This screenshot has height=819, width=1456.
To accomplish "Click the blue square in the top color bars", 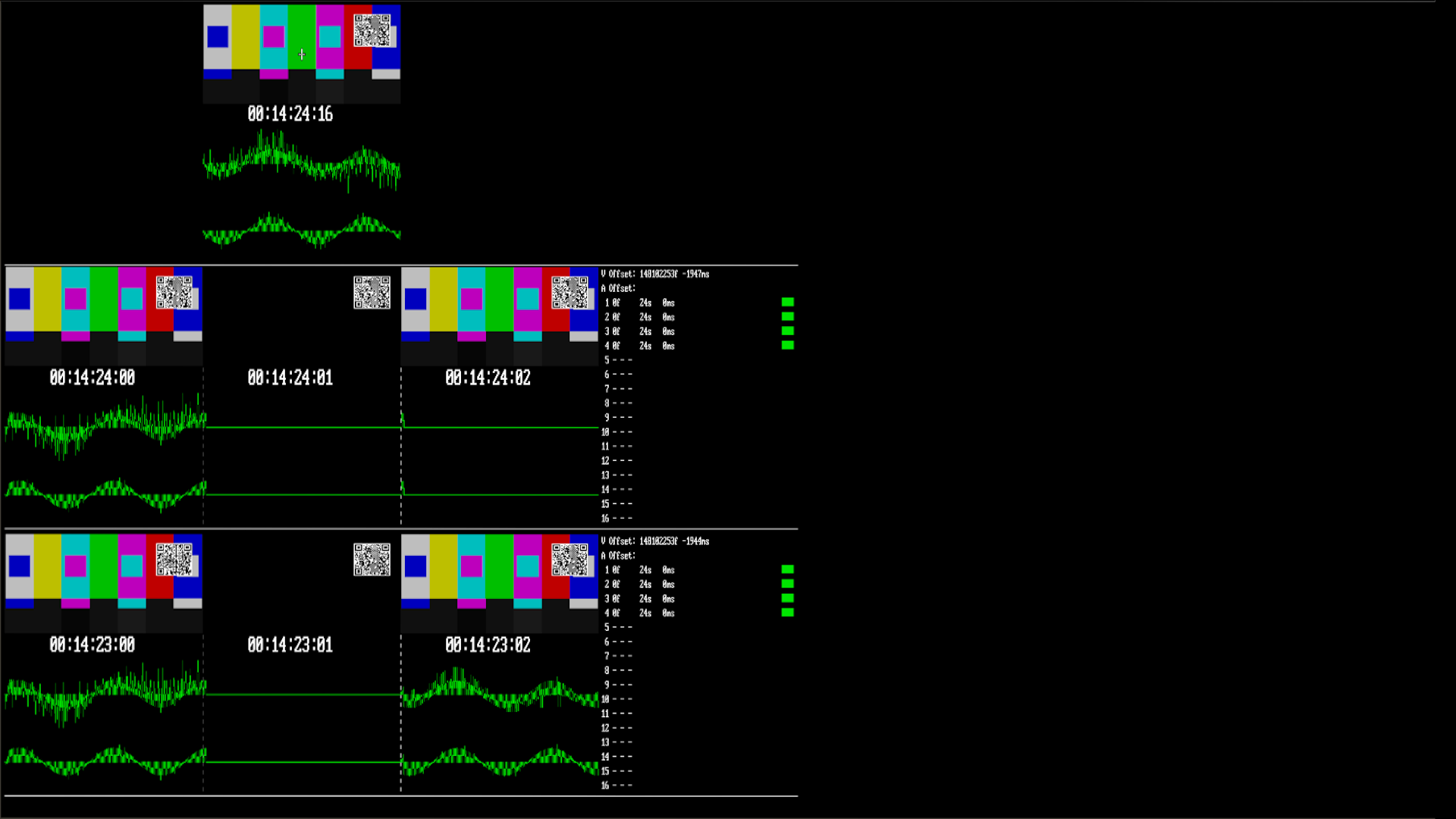I will (218, 36).
